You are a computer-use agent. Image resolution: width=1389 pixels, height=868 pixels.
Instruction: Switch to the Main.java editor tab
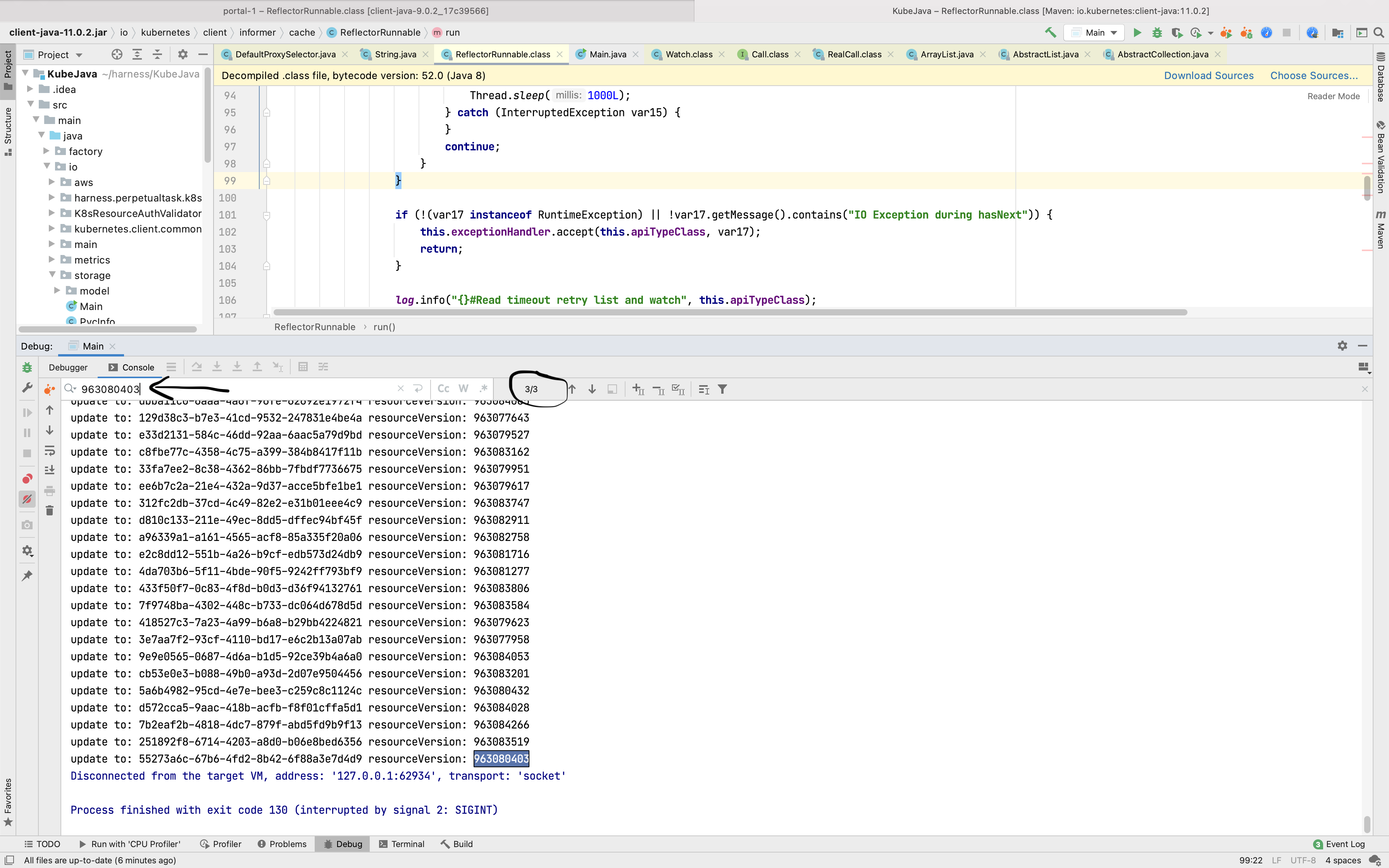pos(607,55)
